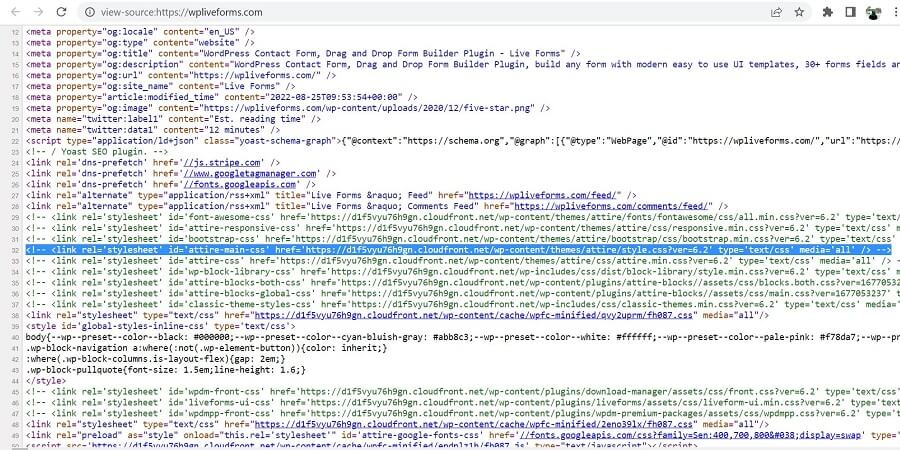The height and width of the screenshot is (450, 900).
Task: Click the liveforms-ui-css commented link line
Action: point(463,402)
